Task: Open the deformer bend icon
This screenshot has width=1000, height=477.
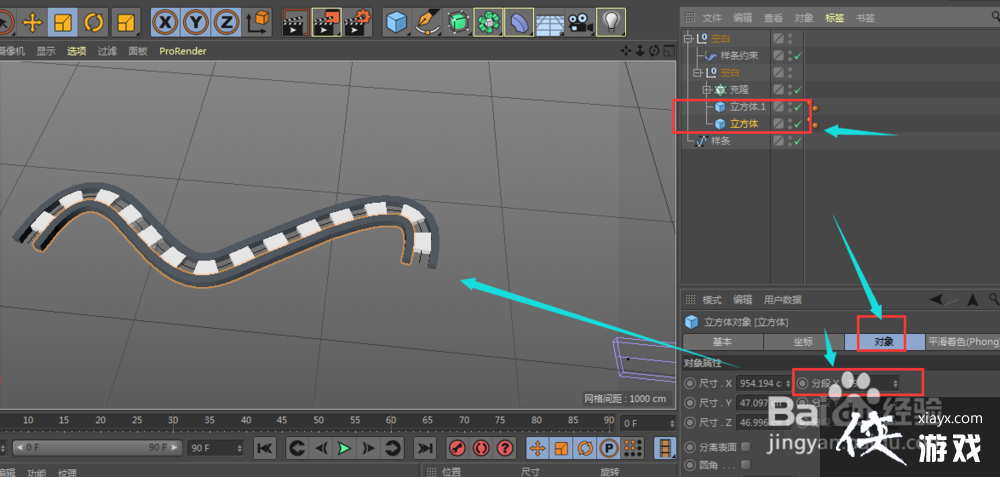Action: 518,23
